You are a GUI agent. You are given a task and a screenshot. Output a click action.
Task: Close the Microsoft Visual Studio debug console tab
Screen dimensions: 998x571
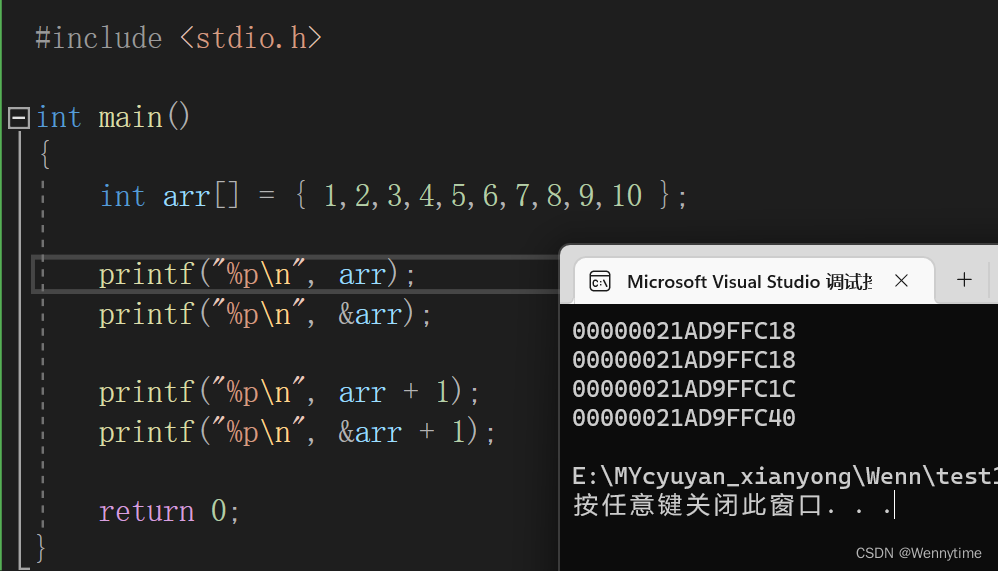coord(901,281)
